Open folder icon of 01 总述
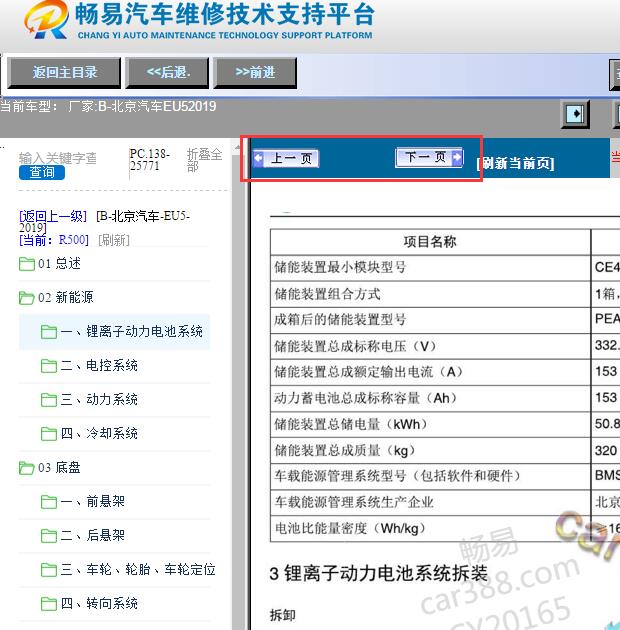The width and height of the screenshot is (620, 630). pyautogui.click(x=27, y=264)
